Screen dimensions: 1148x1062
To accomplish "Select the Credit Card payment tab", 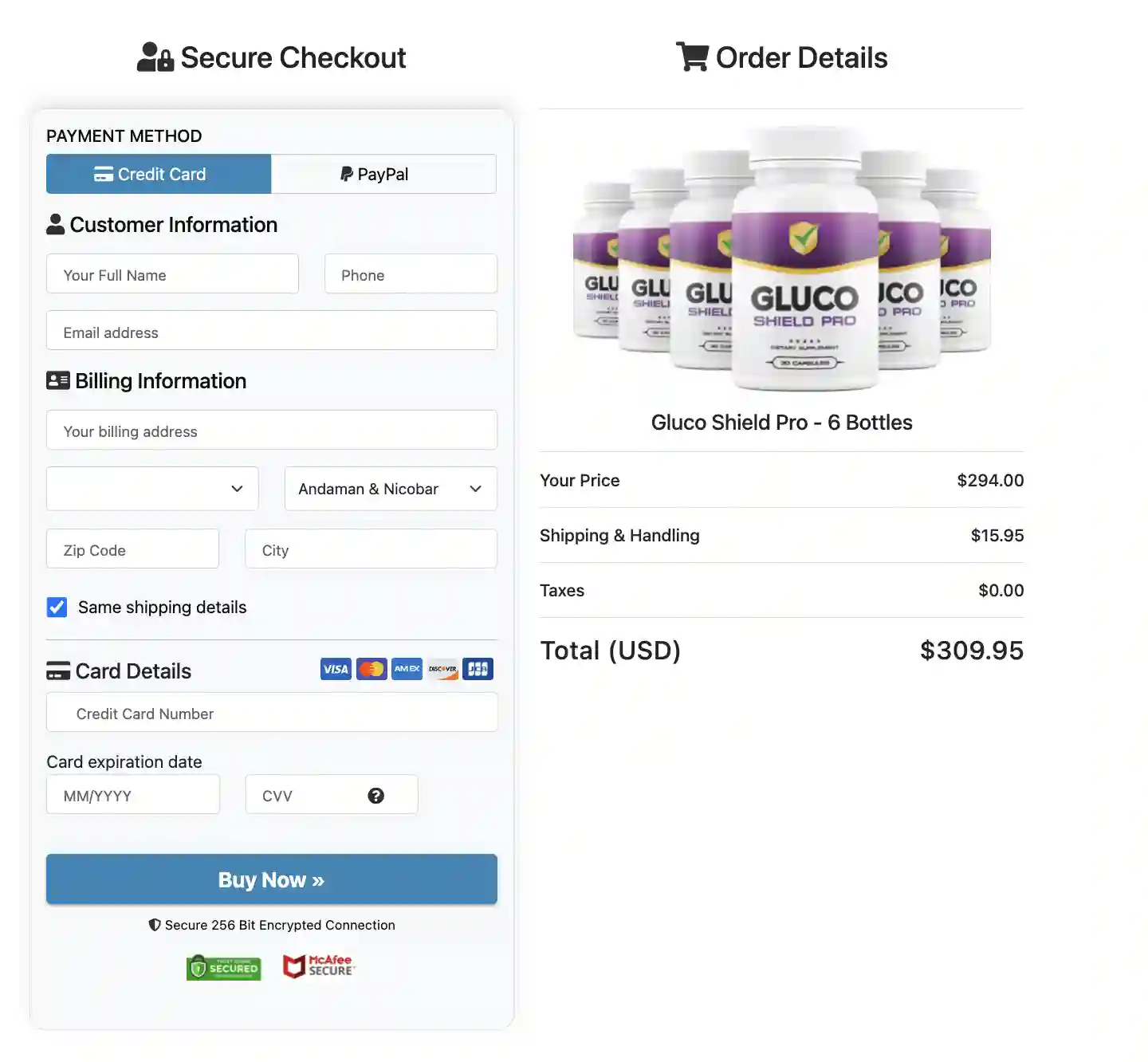I will coord(158,174).
